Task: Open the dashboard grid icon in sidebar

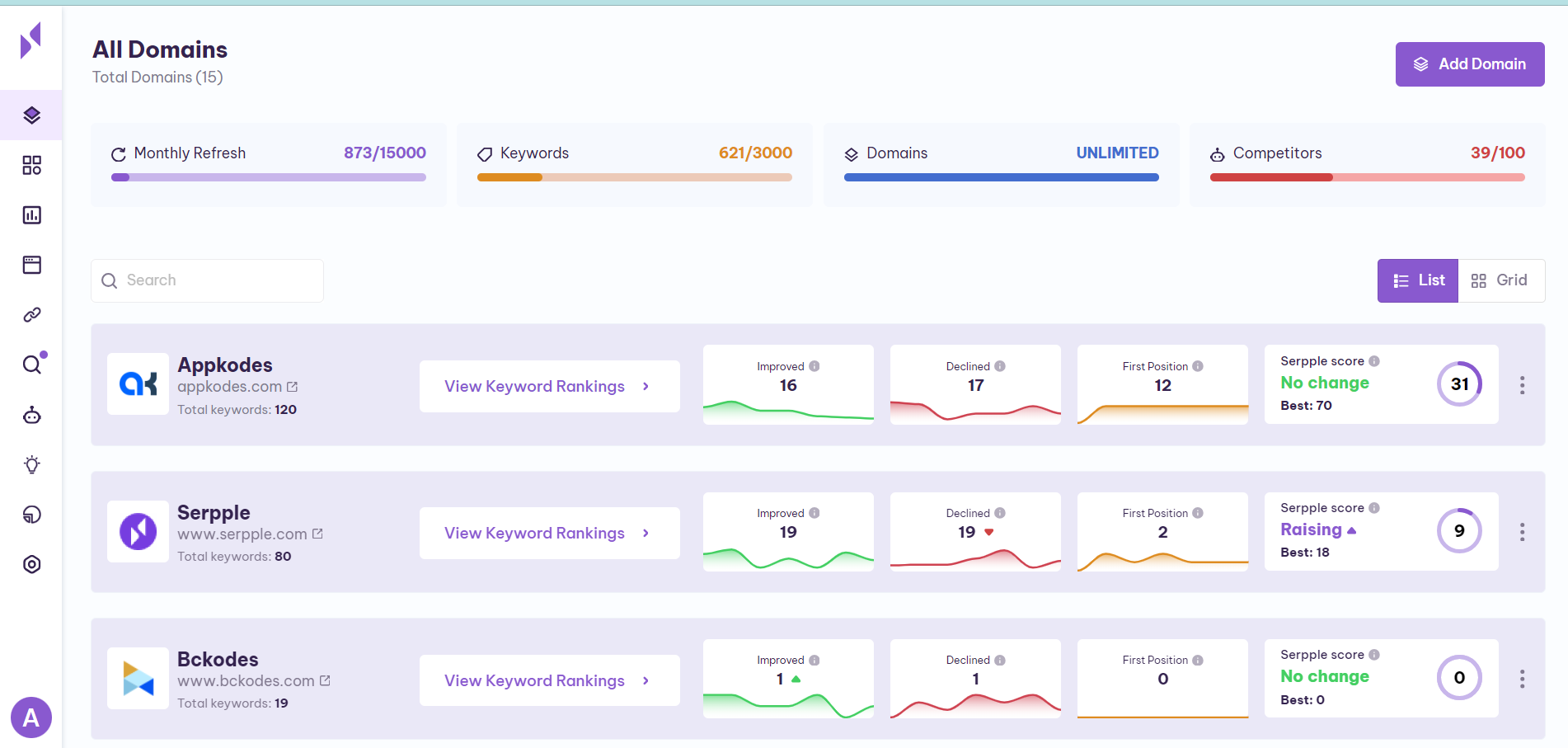Action: (x=31, y=166)
